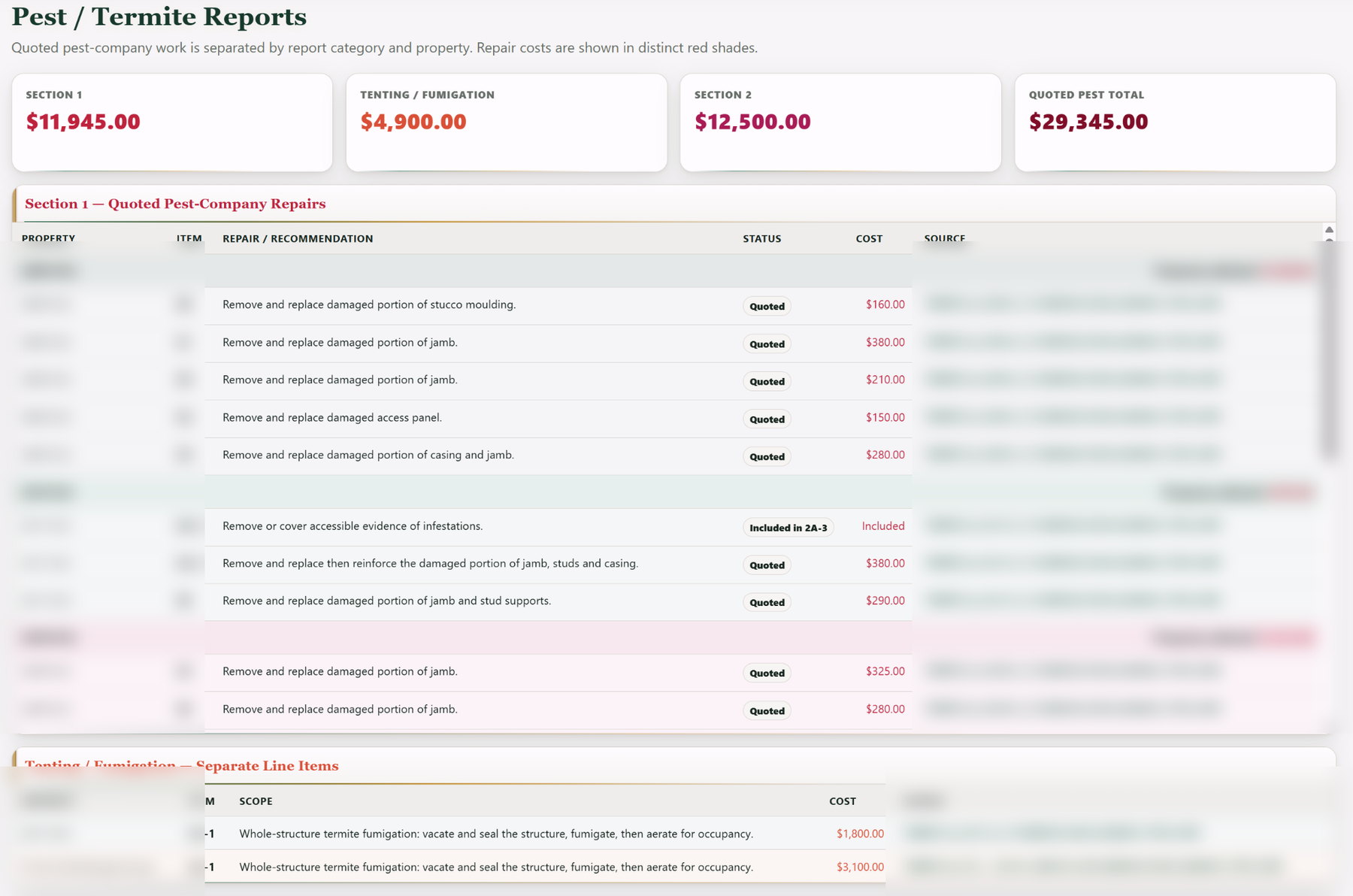Click the 'Included in 2A-3' status badge
Viewport: 1353px width, 896px height.
[x=788, y=528]
